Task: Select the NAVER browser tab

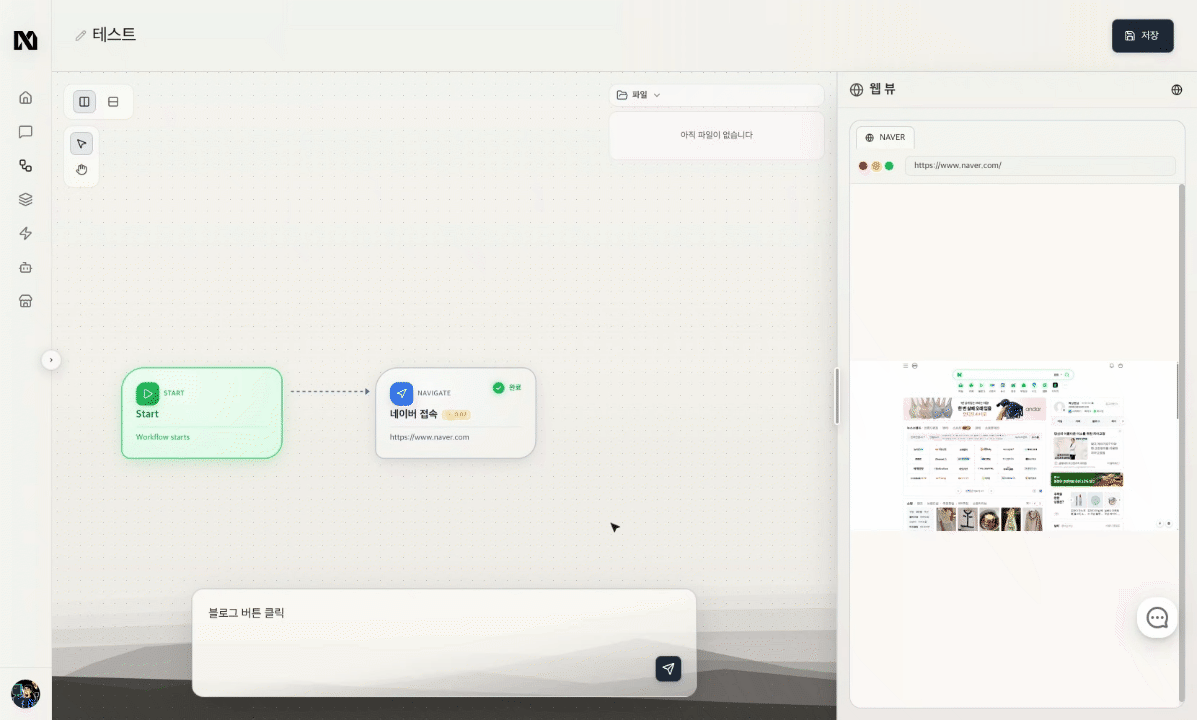Action: pyautogui.click(x=885, y=137)
